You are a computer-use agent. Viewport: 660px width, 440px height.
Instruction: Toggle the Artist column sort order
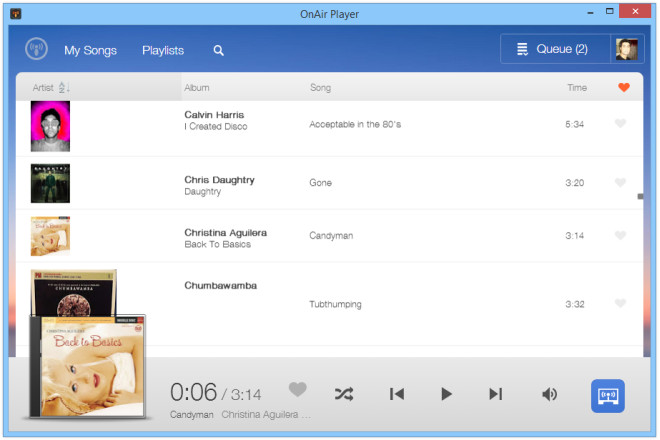[64, 87]
